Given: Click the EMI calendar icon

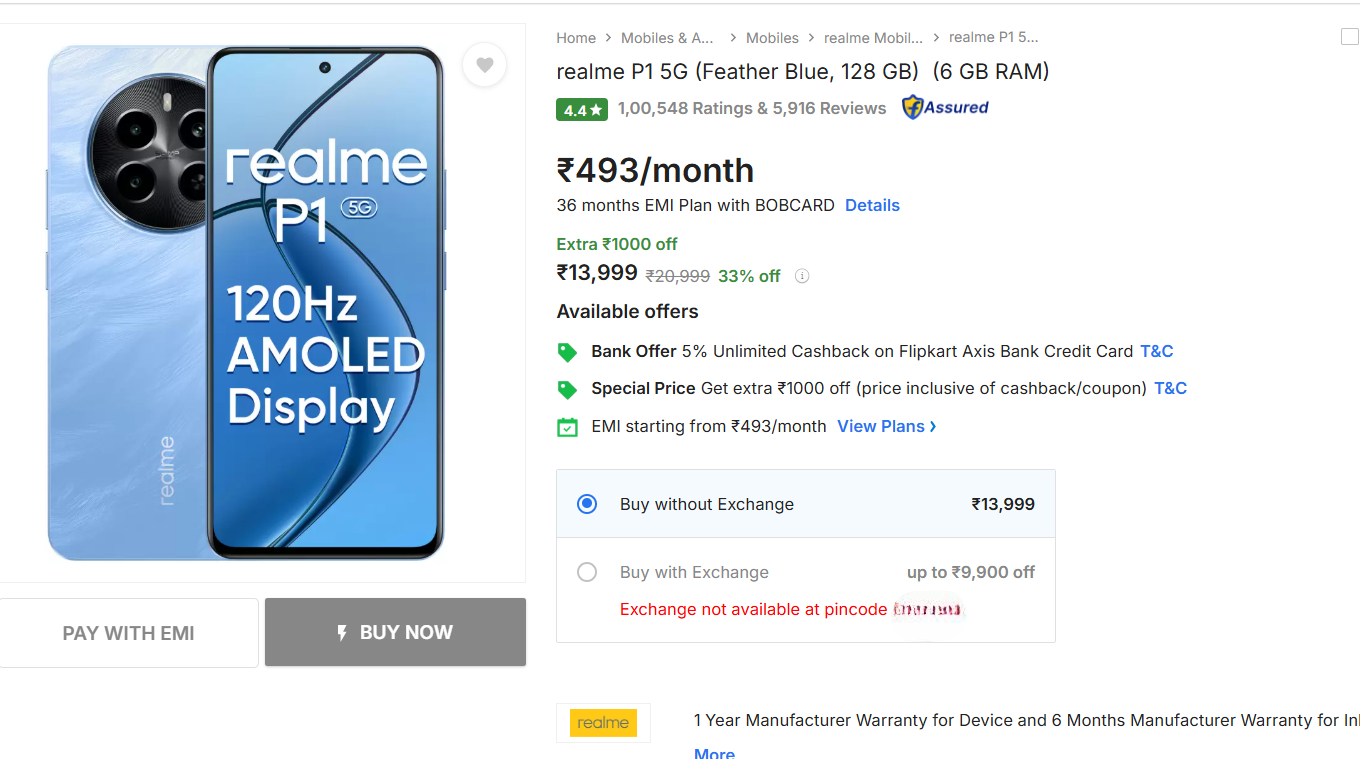Looking at the screenshot, I should 567,427.
